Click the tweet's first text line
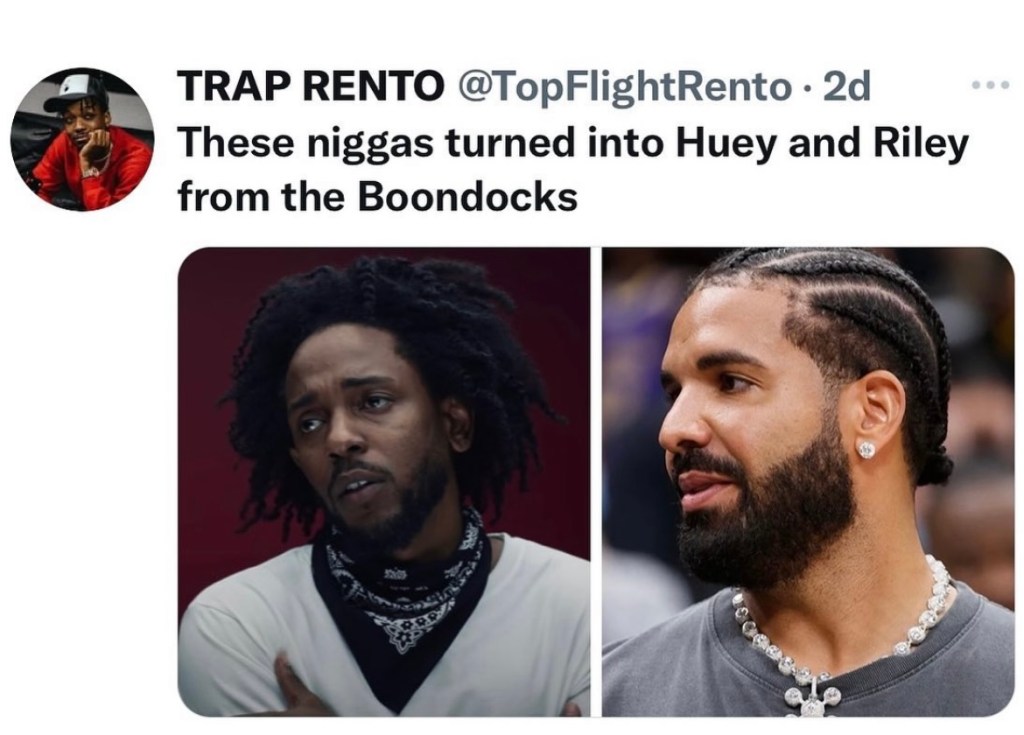The height and width of the screenshot is (735, 1024). point(573,142)
